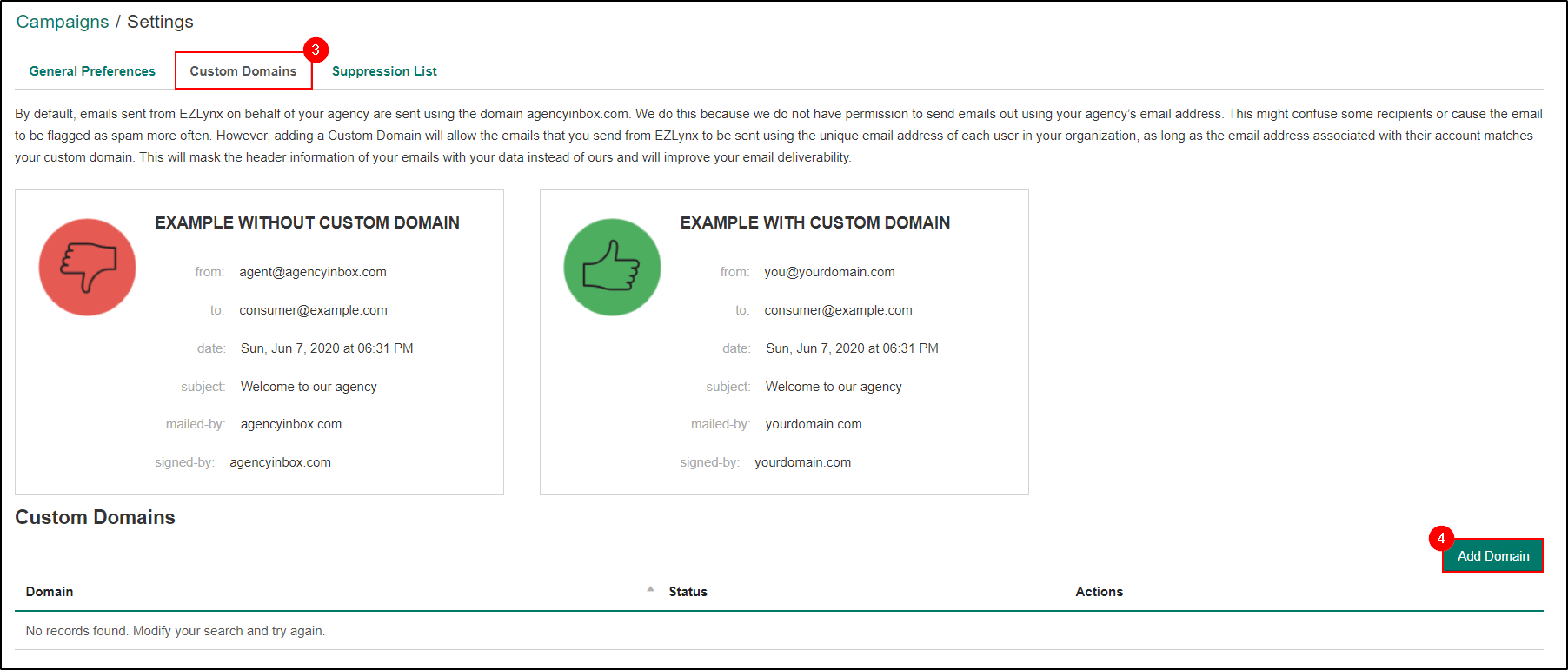The width and height of the screenshot is (1568, 670).
Task: Click the red thumbs-down icon
Action: click(88, 267)
